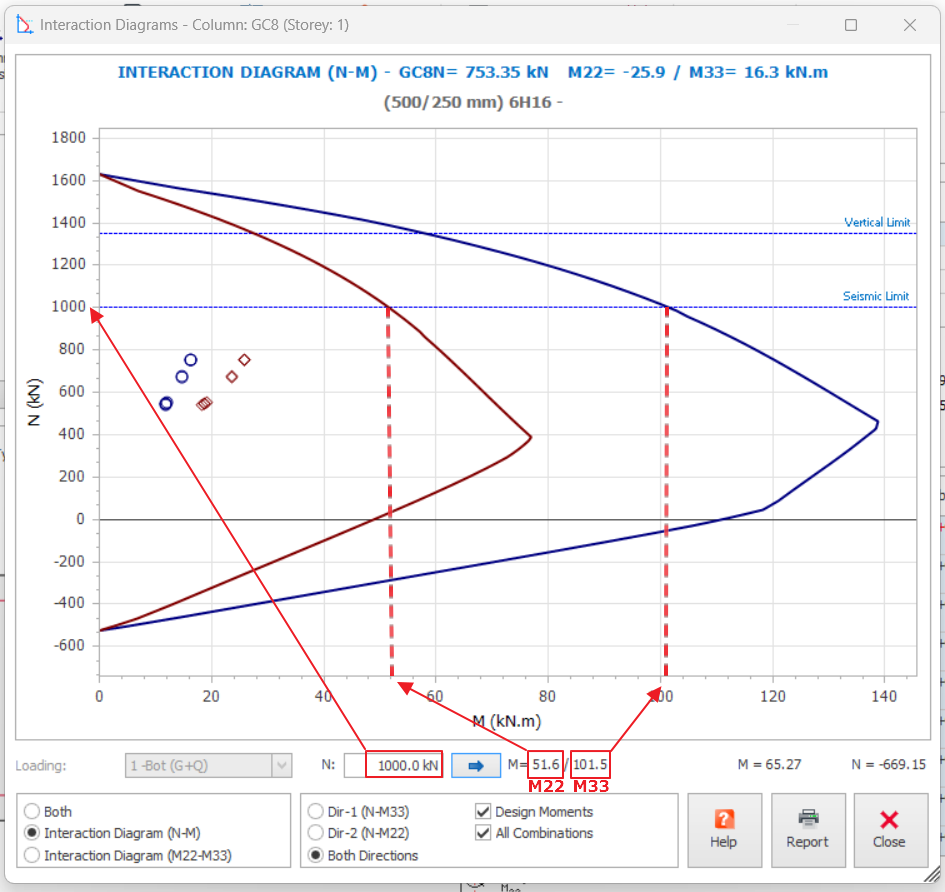945x892 pixels.
Task: Choose the Dir-1 (N-M33) option
Action: tap(317, 812)
